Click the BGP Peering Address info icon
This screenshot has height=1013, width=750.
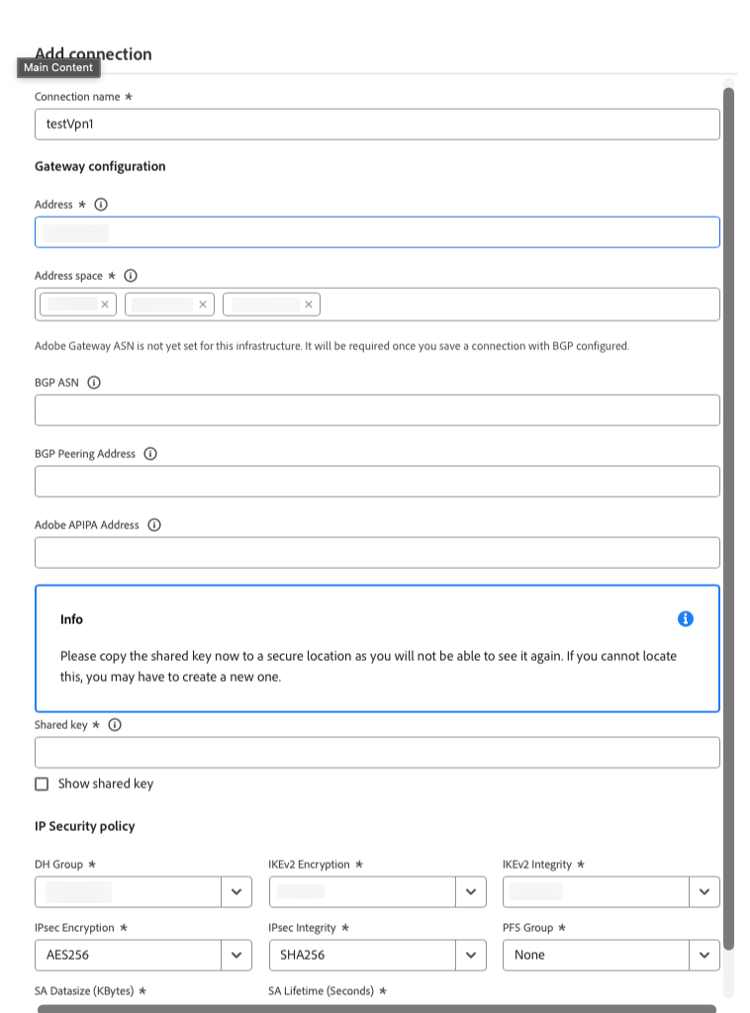(x=151, y=454)
